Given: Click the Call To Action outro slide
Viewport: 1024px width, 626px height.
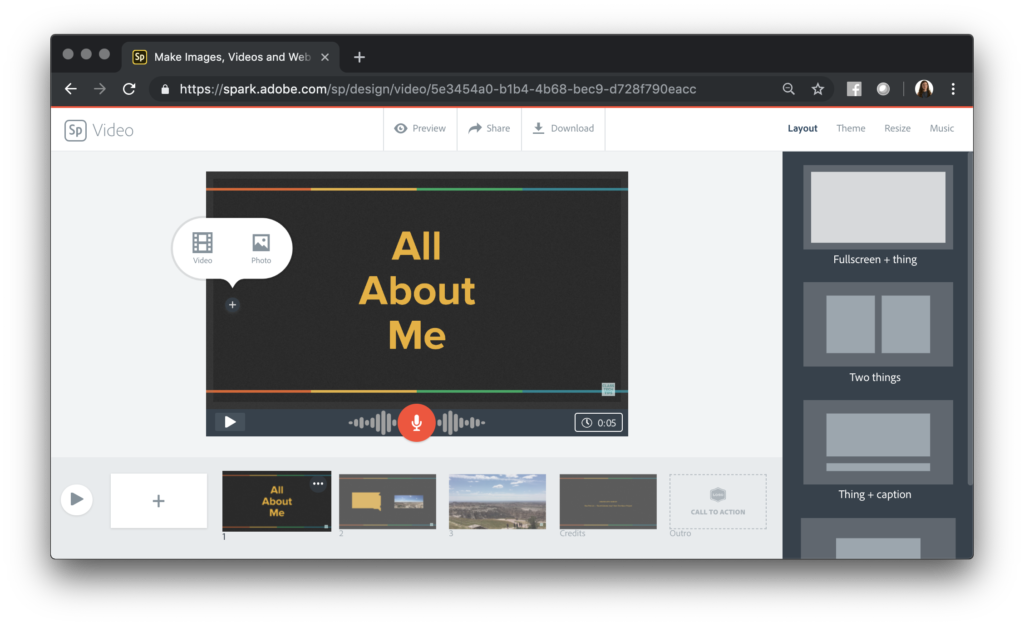Looking at the screenshot, I should click(x=717, y=501).
